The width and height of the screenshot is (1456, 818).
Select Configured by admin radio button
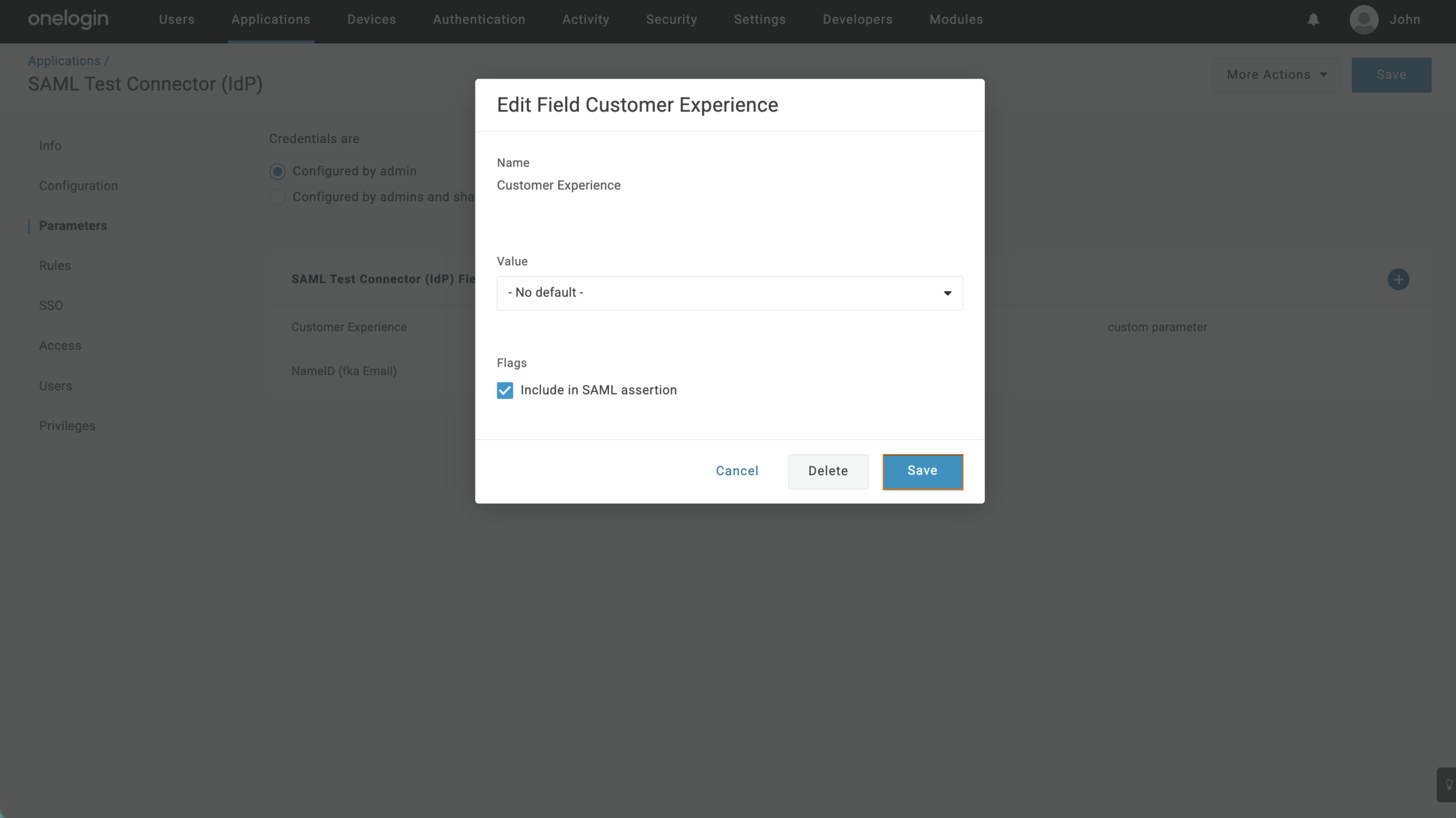pos(277,171)
